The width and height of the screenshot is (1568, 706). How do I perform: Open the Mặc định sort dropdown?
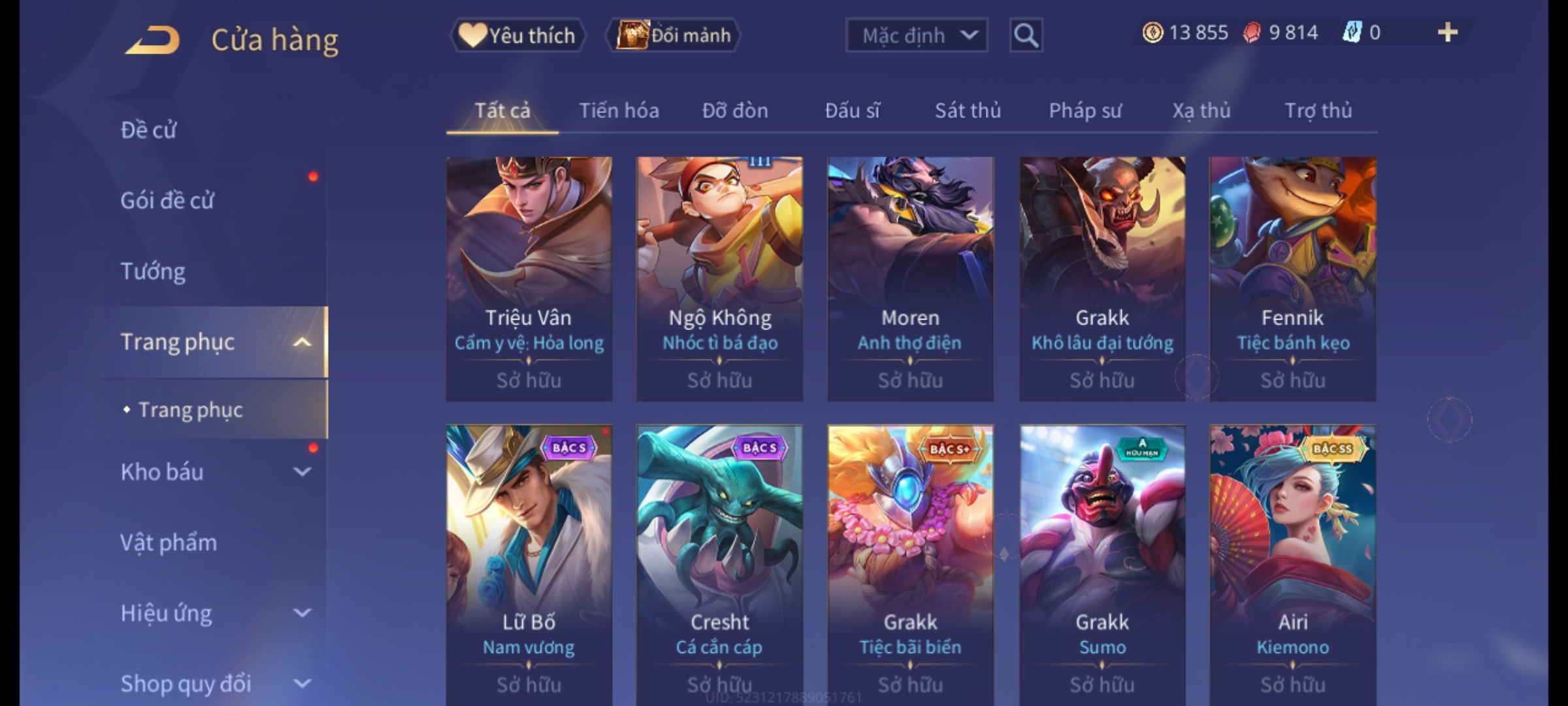coord(917,35)
